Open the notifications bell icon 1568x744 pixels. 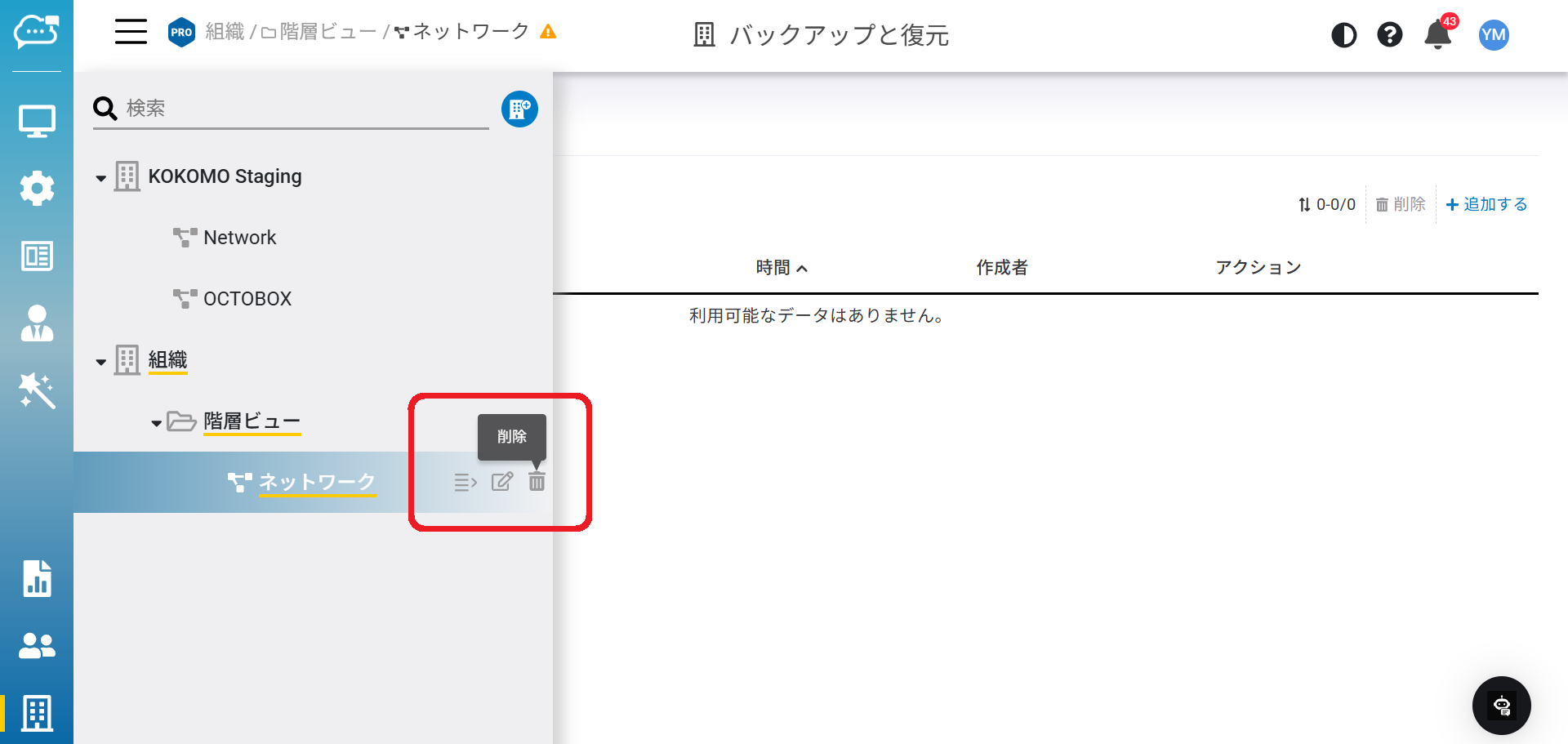click(1437, 35)
